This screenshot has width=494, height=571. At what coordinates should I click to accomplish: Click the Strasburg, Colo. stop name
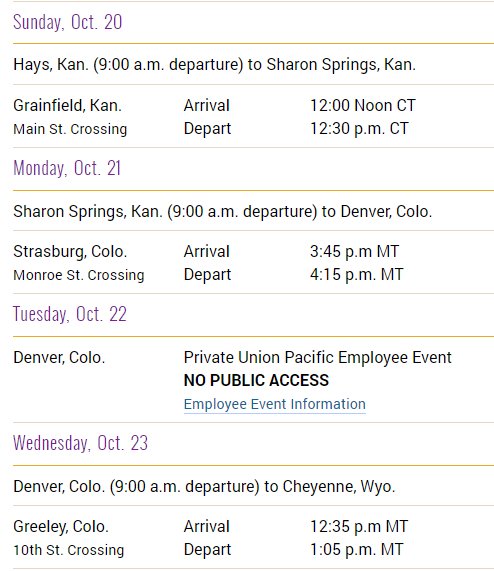[x=70, y=252]
